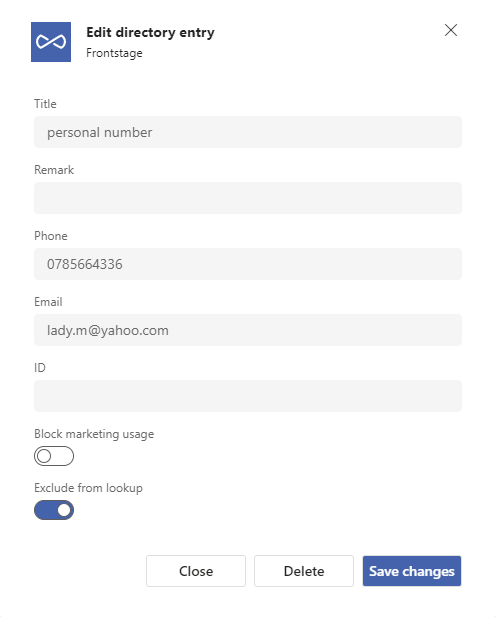Turn on Block marketing usage switch

tap(54, 456)
